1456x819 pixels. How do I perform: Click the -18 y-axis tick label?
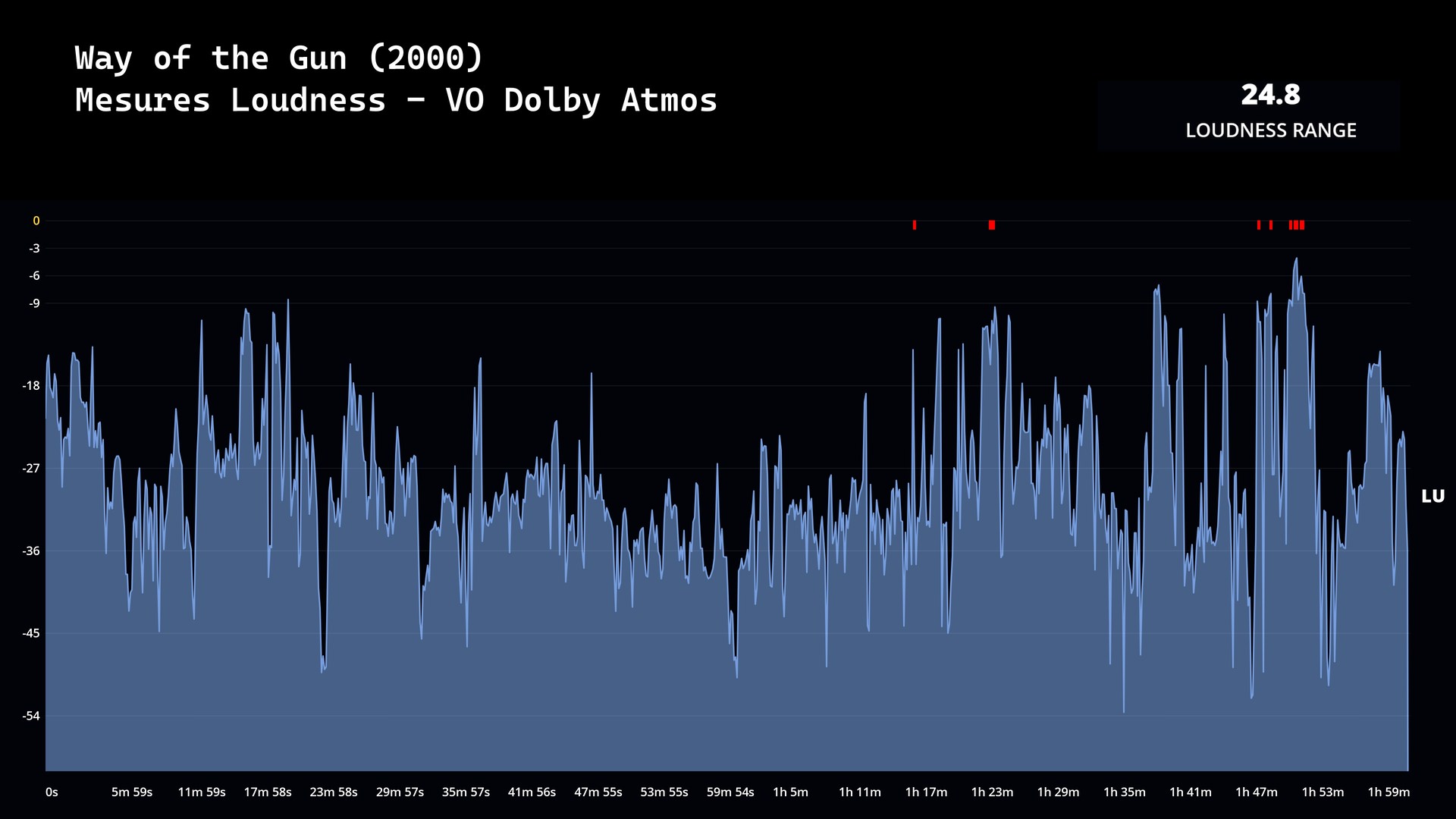click(x=31, y=386)
